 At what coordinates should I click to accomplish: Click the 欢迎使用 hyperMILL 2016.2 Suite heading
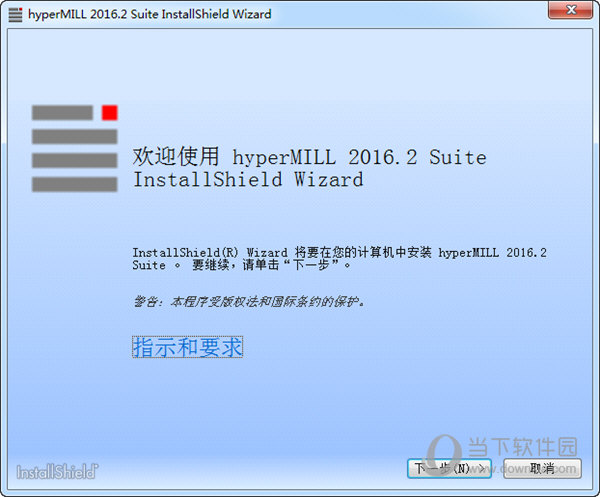310,168
